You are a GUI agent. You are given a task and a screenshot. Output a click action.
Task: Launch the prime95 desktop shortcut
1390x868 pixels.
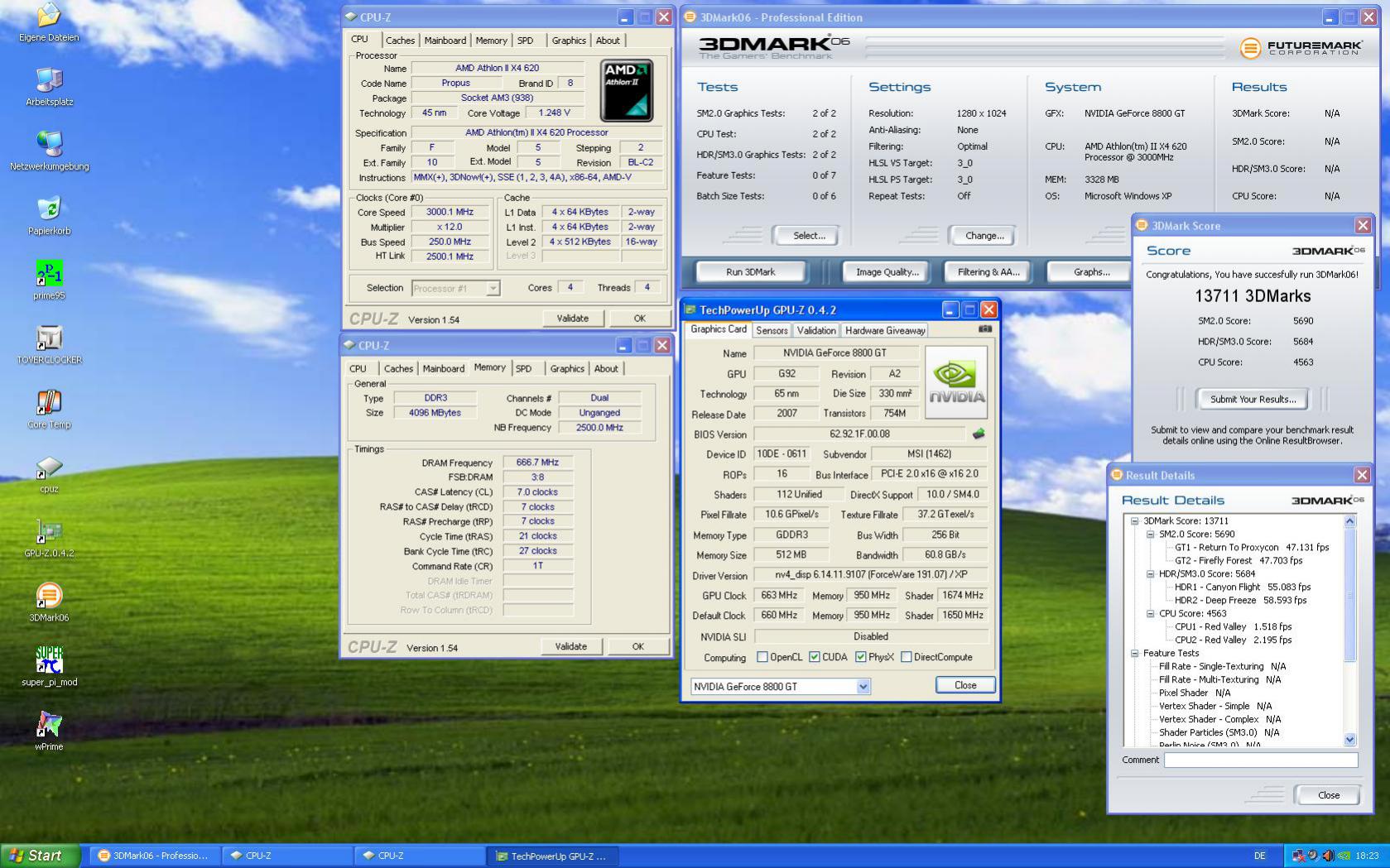click(x=49, y=273)
